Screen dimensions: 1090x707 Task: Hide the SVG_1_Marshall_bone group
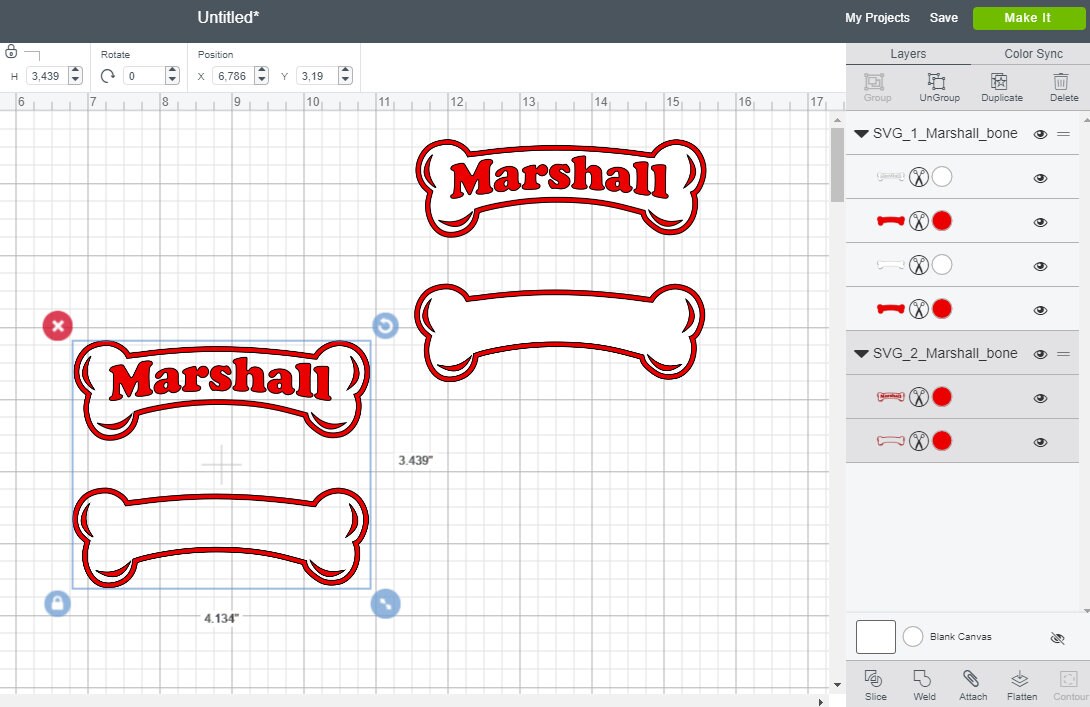pos(1041,134)
